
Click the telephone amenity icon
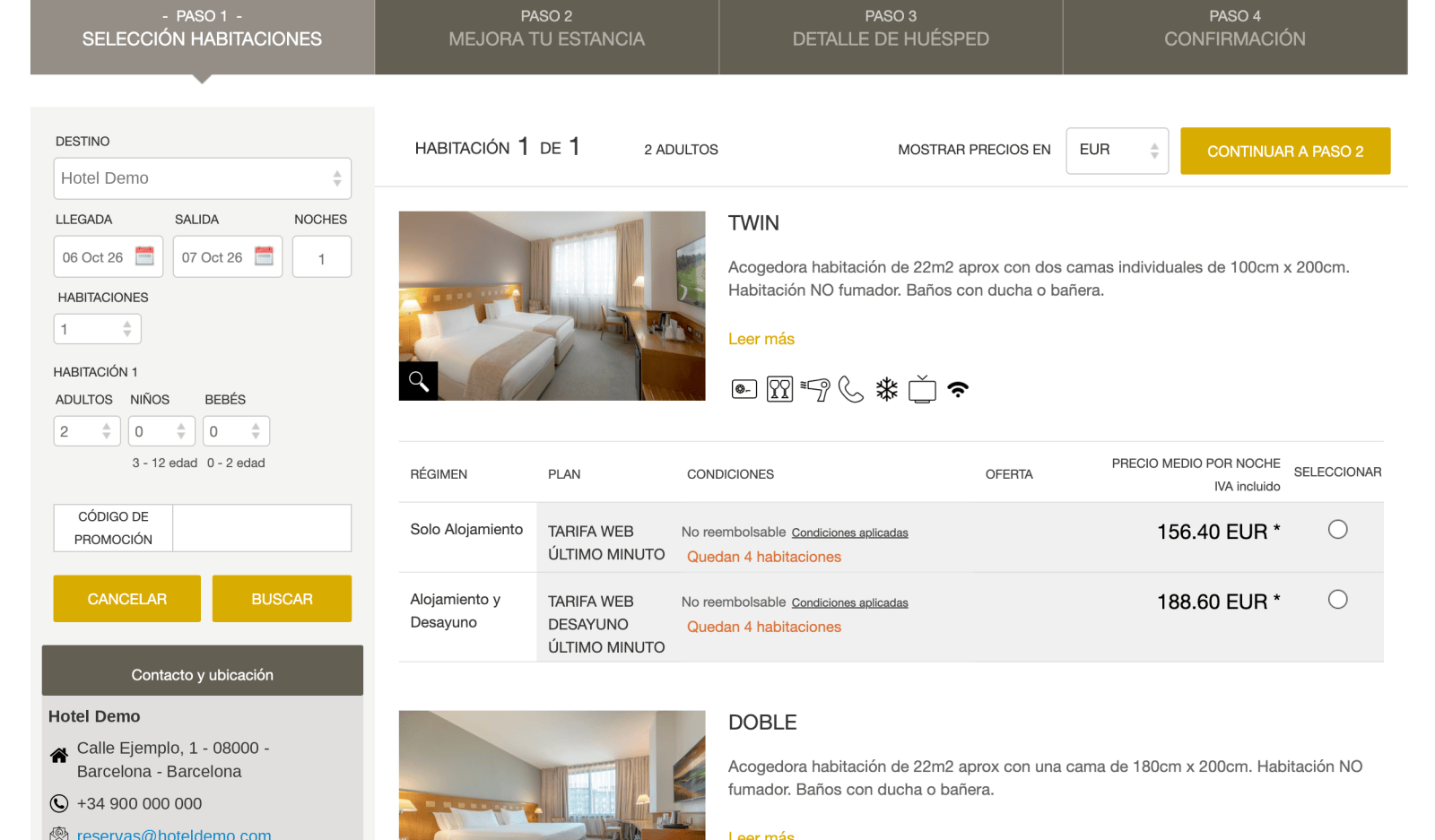pos(851,389)
